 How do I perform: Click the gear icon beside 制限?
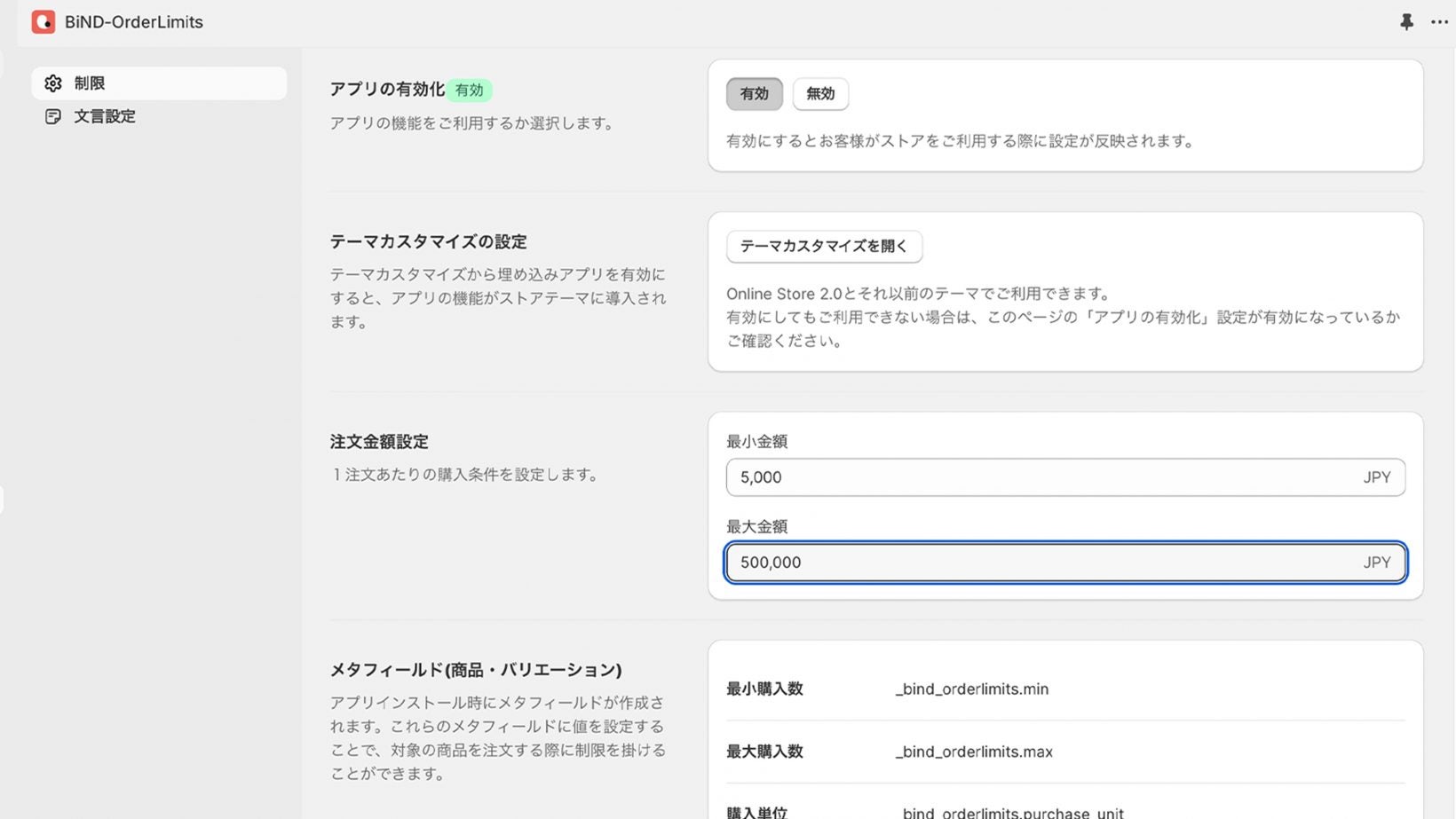coord(53,83)
